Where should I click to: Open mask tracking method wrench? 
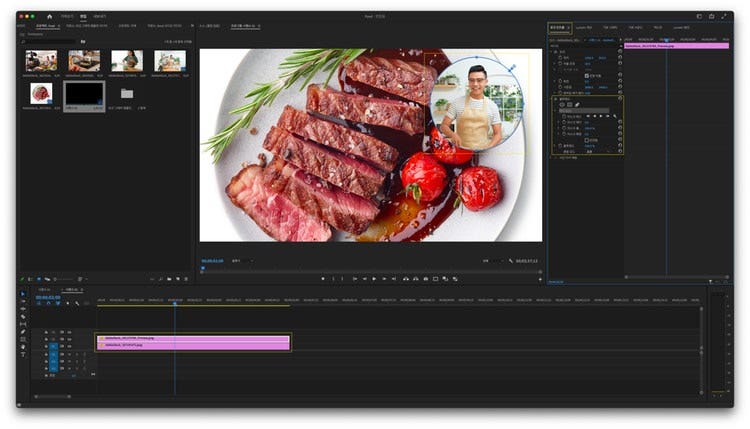[x=615, y=116]
